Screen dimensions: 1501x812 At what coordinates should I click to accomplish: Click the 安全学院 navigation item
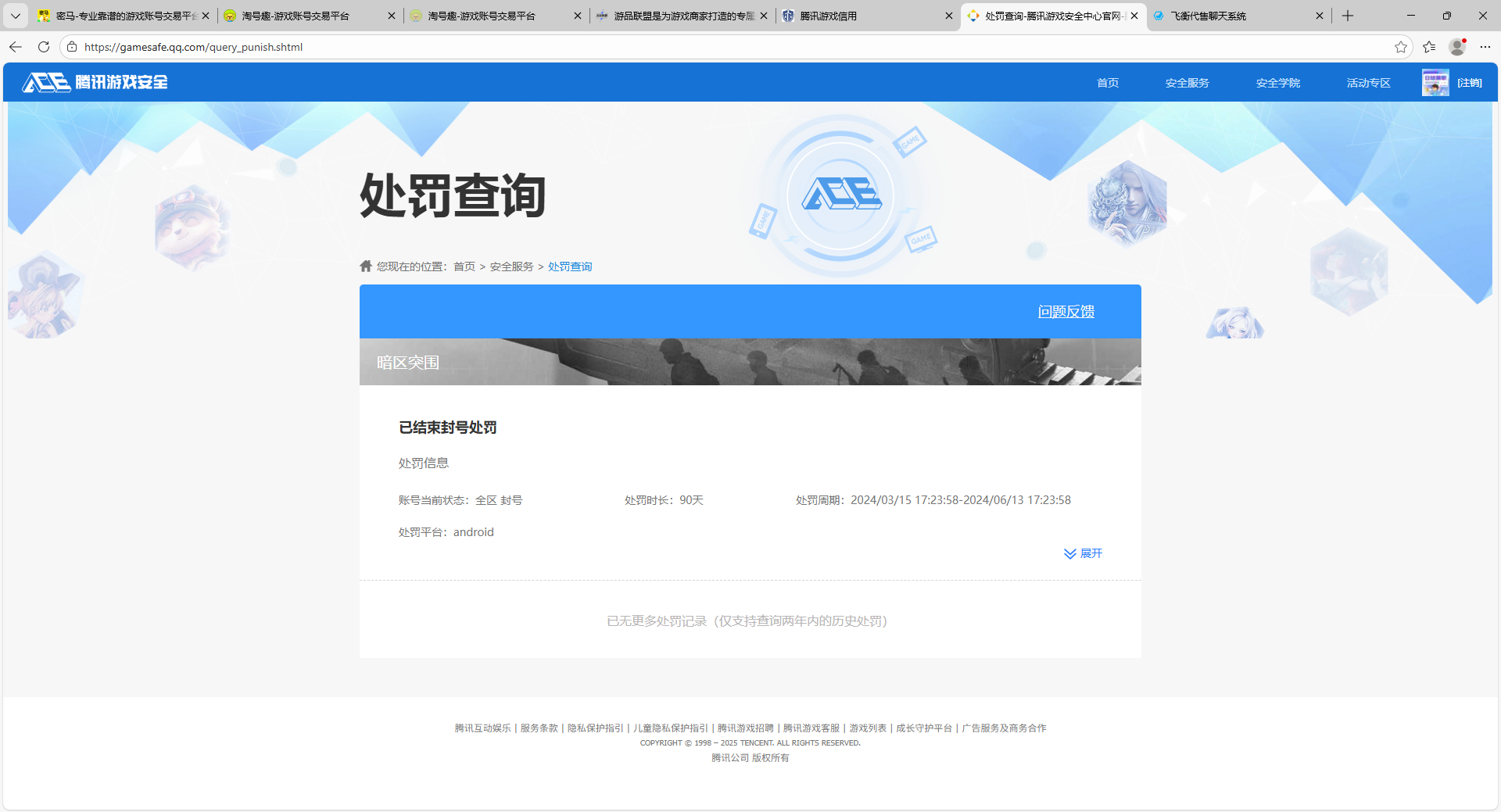click(x=1277, y=82)
